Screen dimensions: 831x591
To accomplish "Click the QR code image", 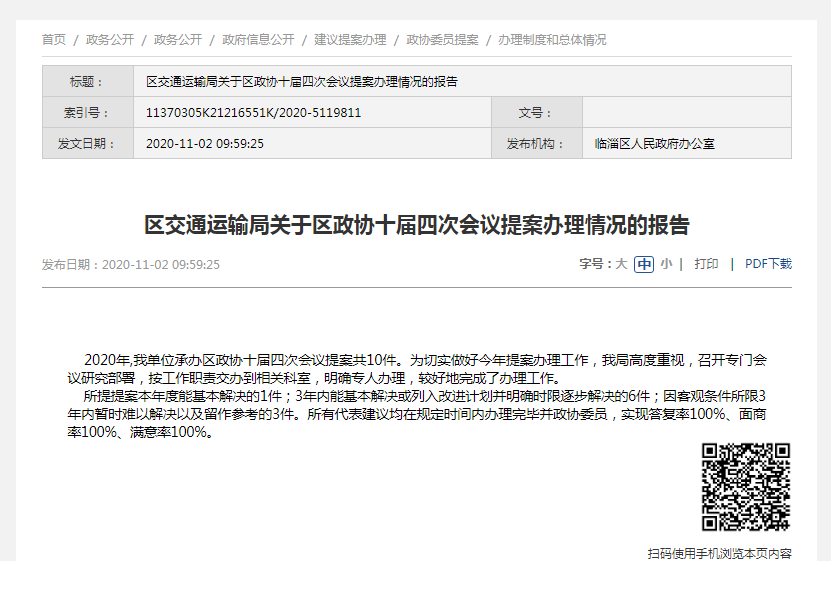I will pyautogui.click(x=746, y=487).
